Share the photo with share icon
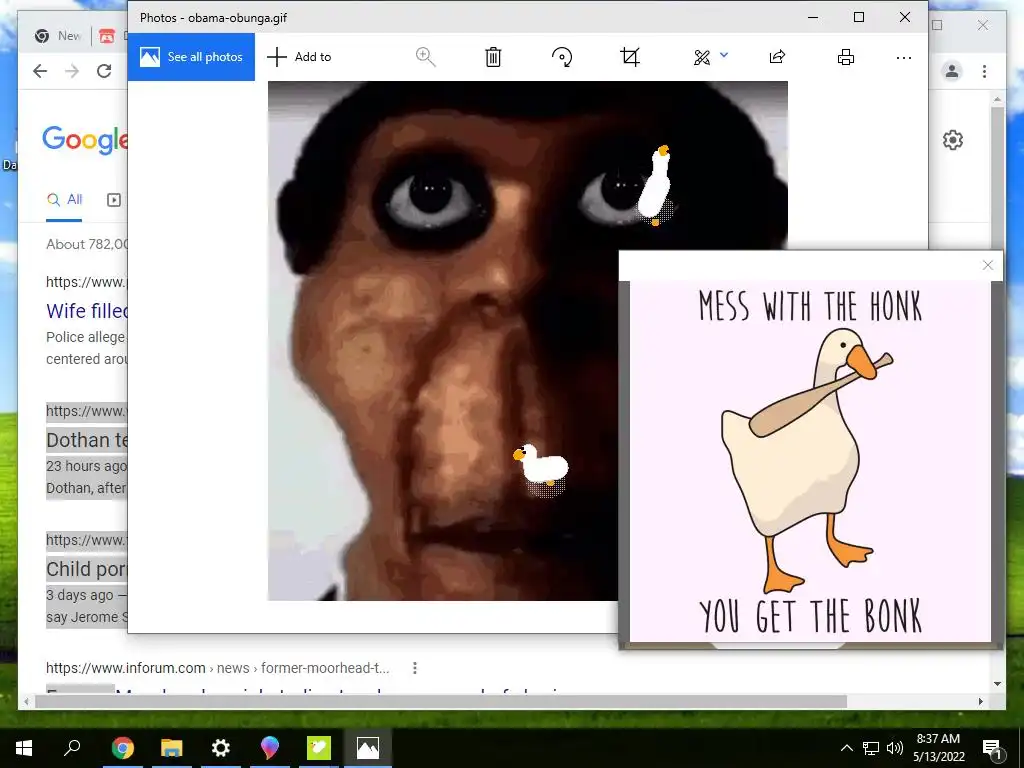This screenshot has width=1024, height=768. coord(777,57)
